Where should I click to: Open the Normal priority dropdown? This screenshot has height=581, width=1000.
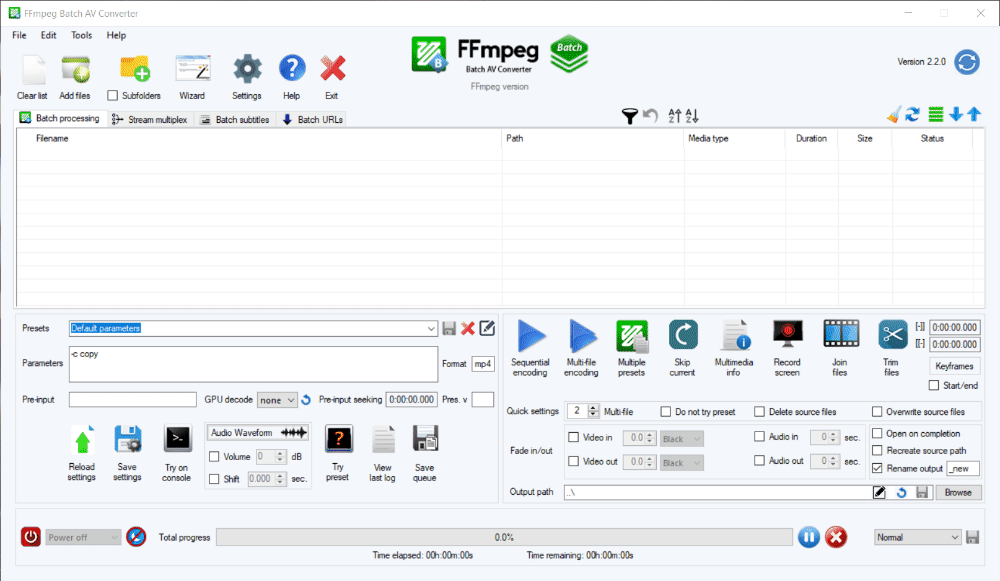coord(918,537)
